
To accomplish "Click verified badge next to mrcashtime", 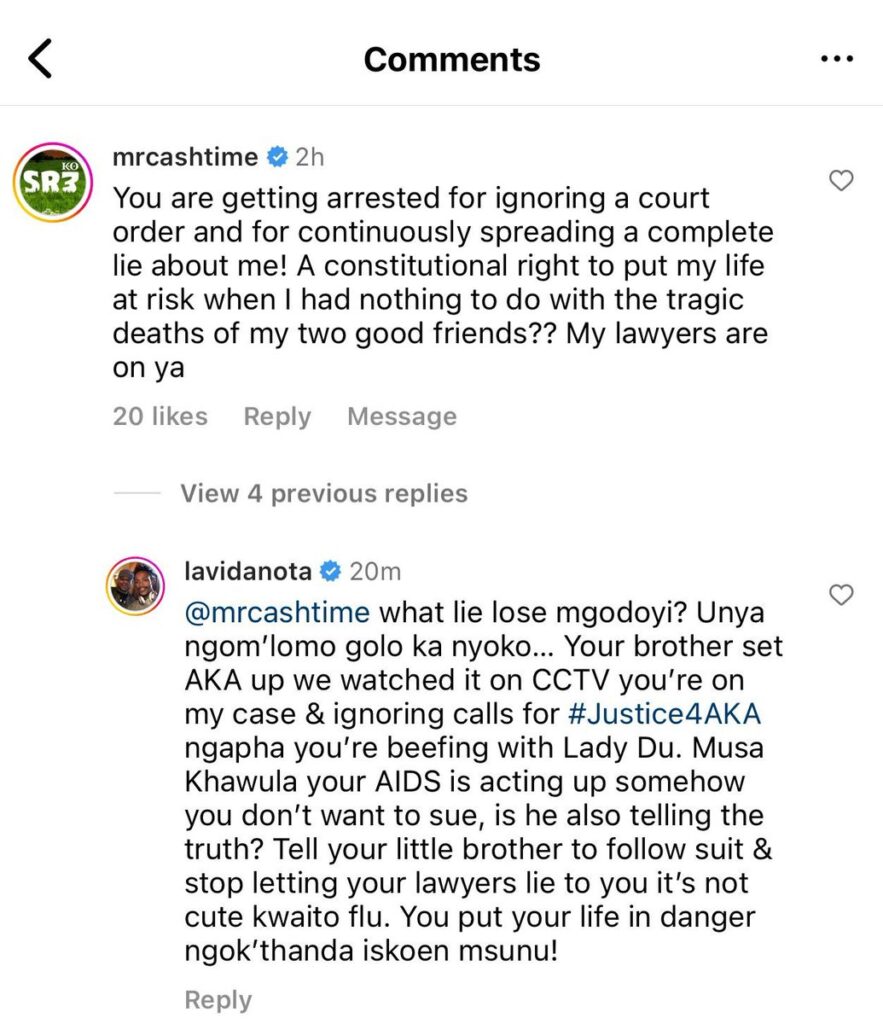I will pyautogui.click(x=277, y=157).
